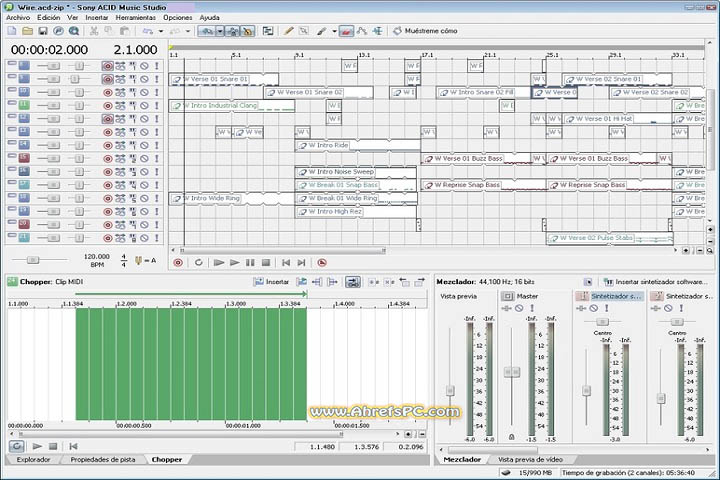Open Master bus FX icon
Screen dimensions: 720x480
(x=506, y=308)
